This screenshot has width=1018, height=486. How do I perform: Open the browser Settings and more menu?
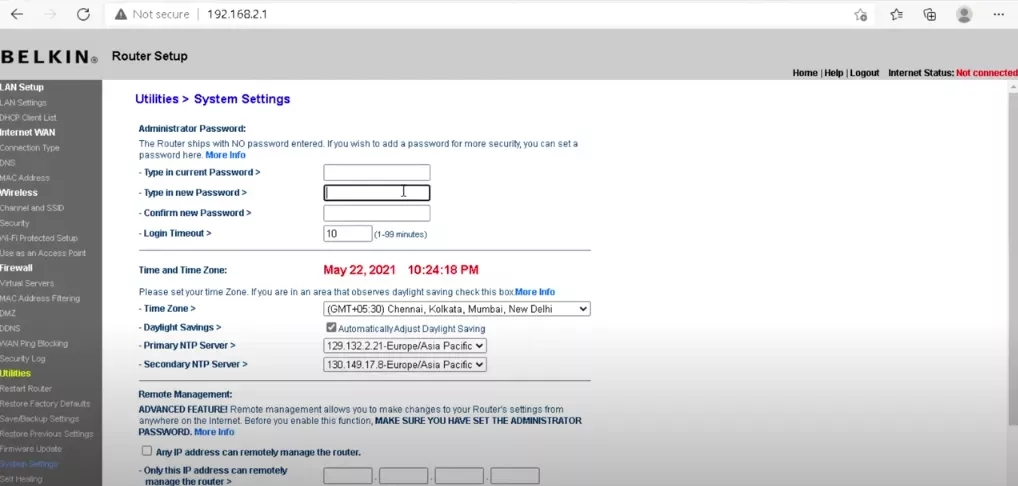click(999, 14)
